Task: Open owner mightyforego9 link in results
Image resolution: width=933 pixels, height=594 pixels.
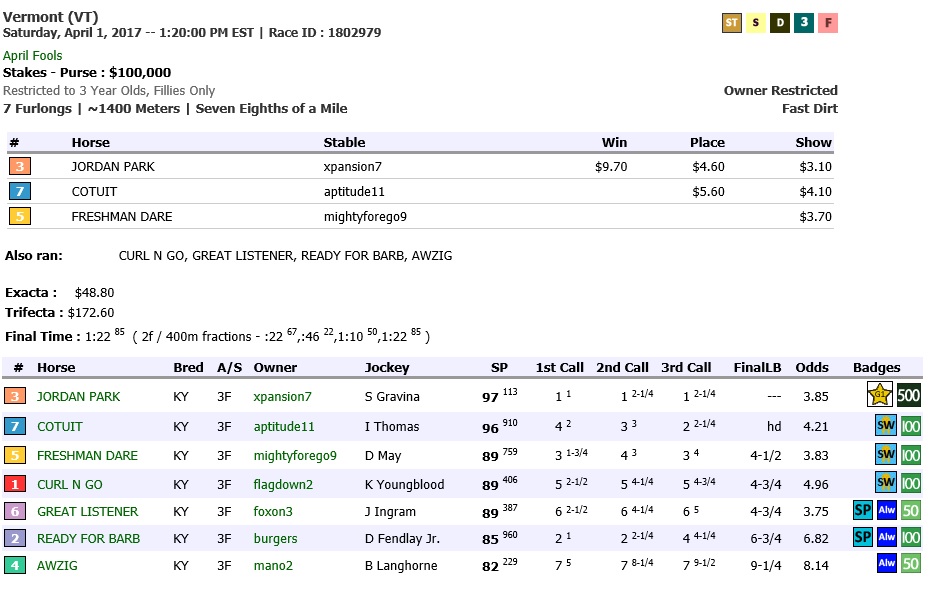Action: tap(295, 456)
